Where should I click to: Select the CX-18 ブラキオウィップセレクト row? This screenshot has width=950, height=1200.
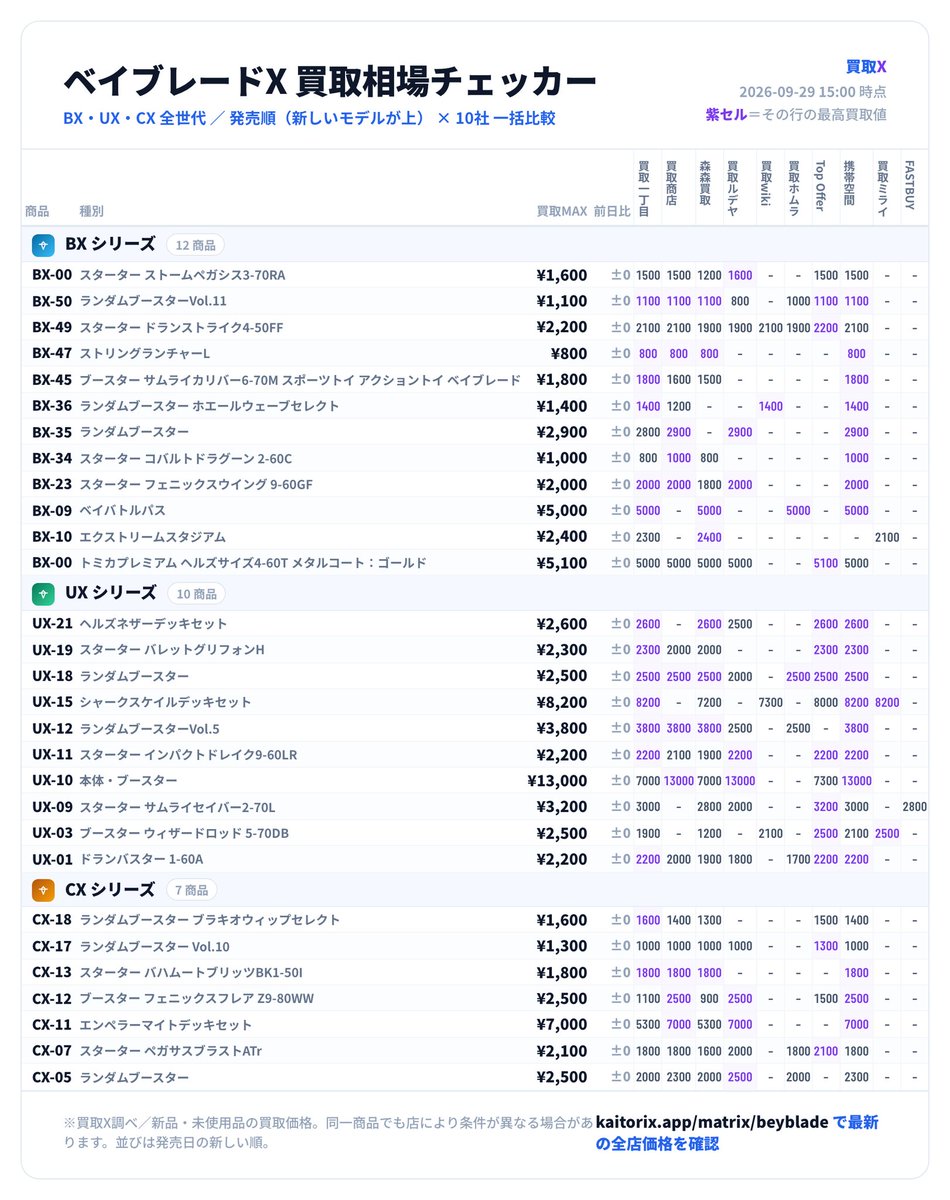pos(475,920)
